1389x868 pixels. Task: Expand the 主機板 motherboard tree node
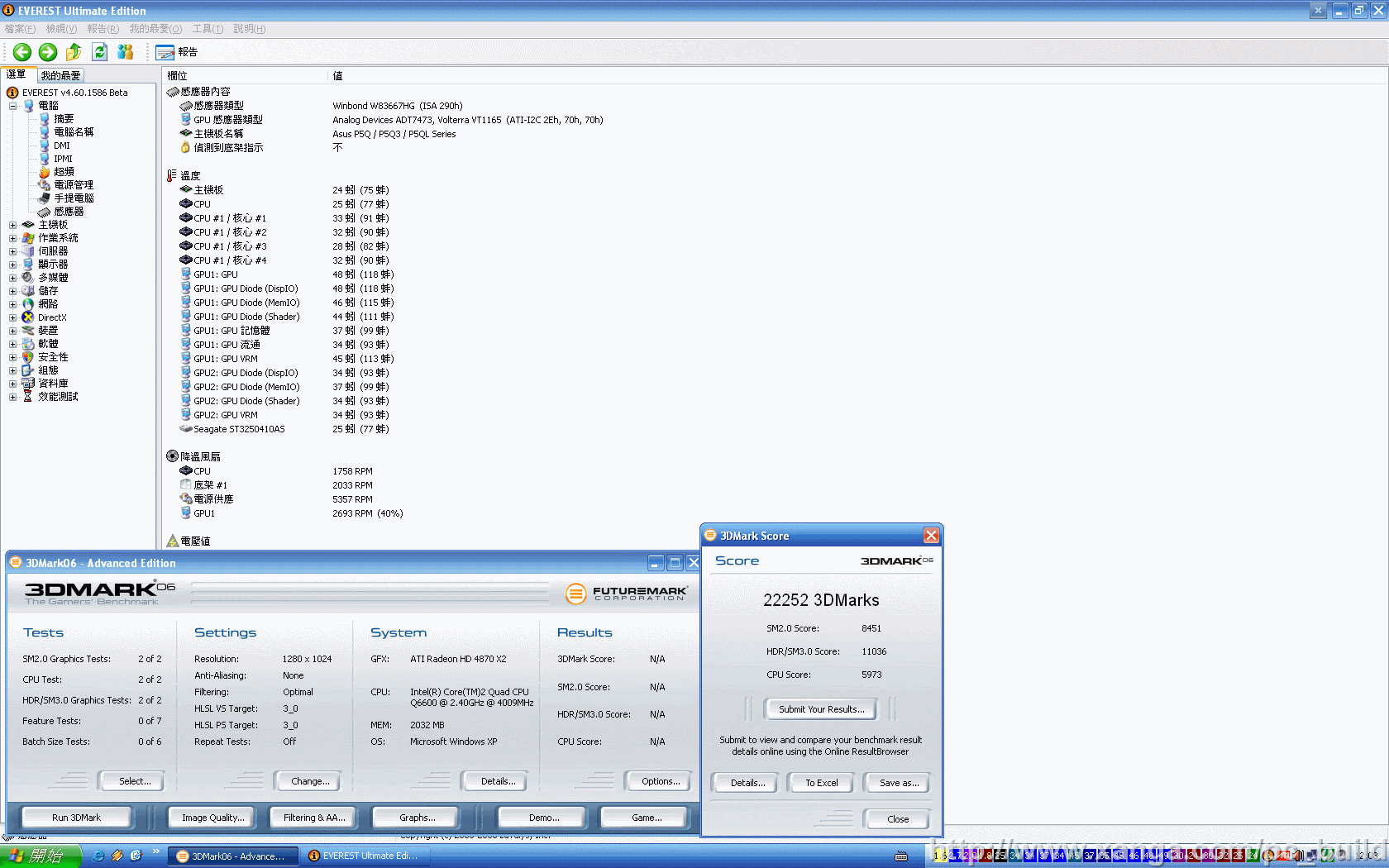(12, 225)
